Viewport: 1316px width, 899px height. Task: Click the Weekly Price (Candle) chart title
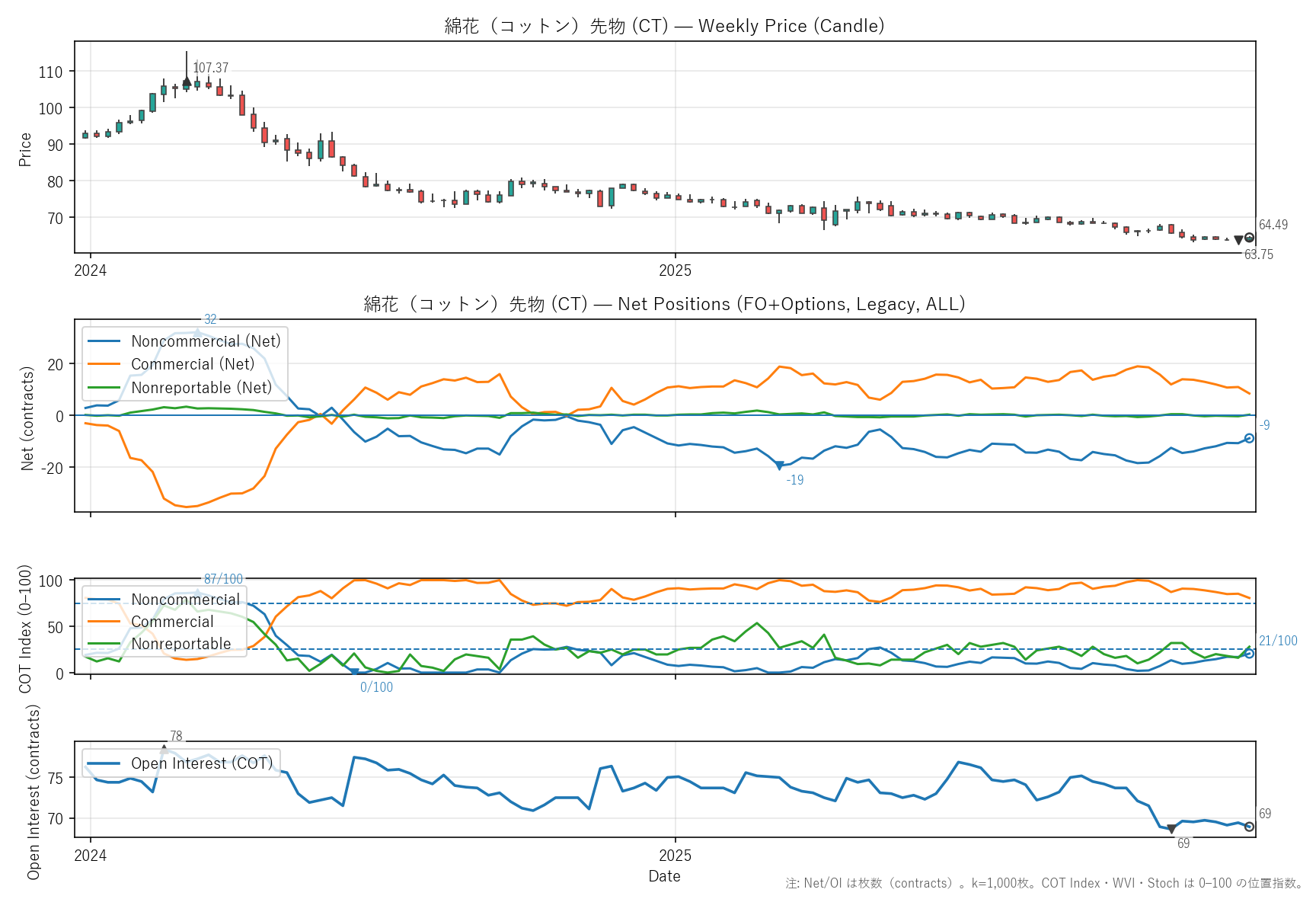(x=664, y=26)
